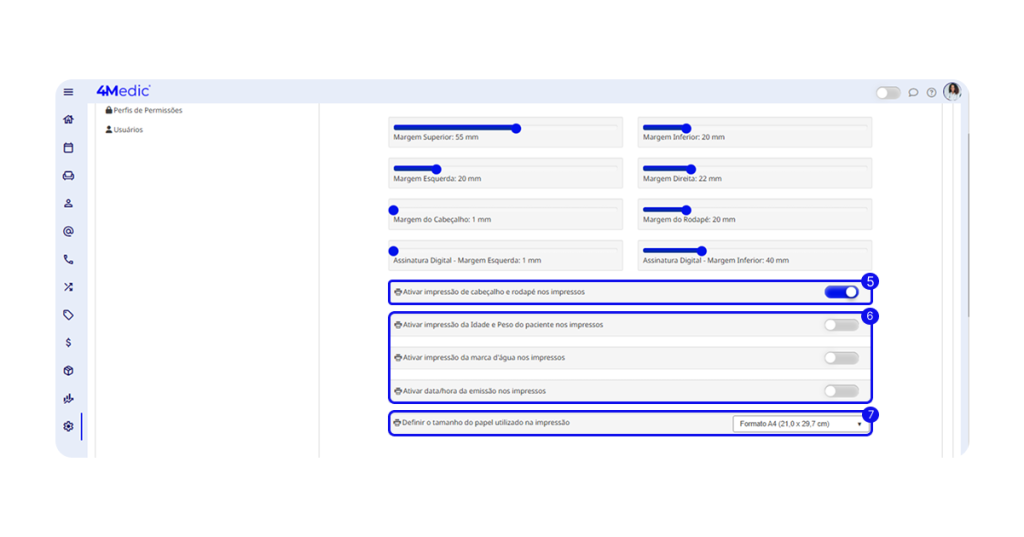
Task: Disable header and footer printing toggle
Action: [841, 292]
